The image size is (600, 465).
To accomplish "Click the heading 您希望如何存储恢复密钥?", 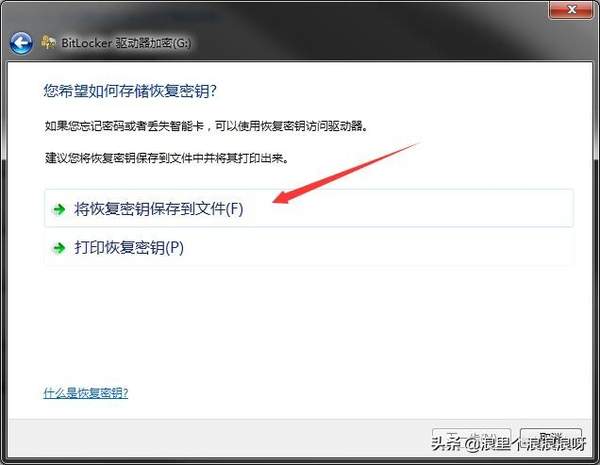I will pos(130,91).
